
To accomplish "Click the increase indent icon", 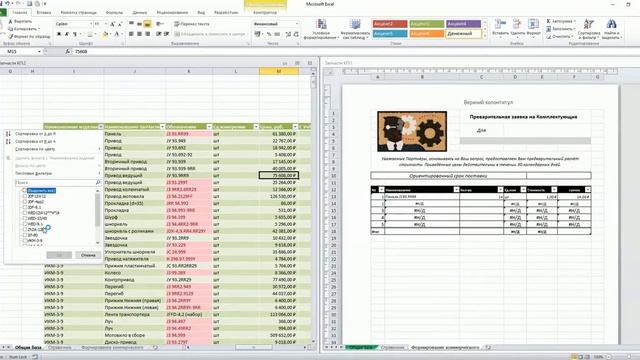I will tap(167, 34).
